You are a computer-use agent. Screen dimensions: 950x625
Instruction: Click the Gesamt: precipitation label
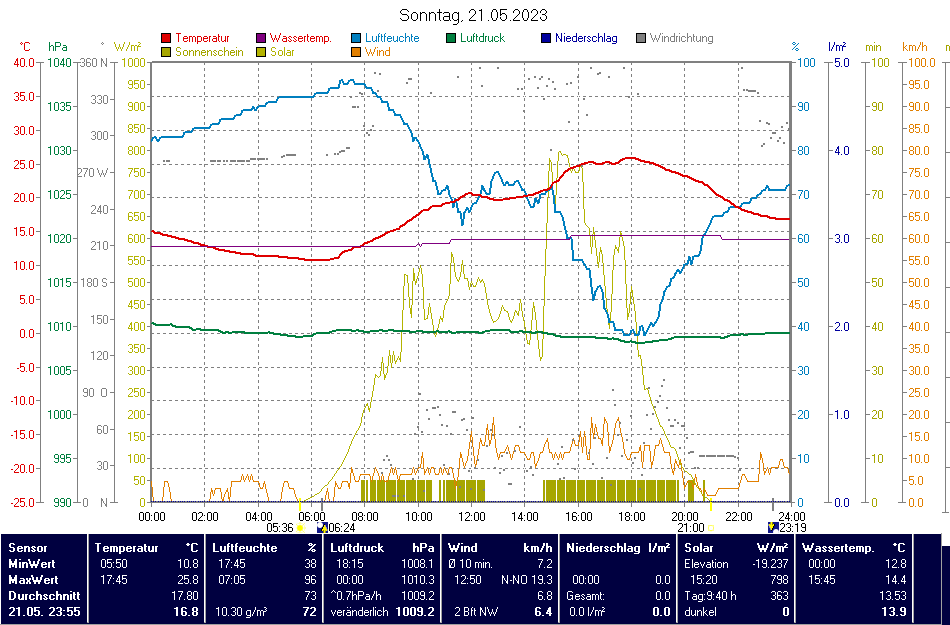click(586, 596)
